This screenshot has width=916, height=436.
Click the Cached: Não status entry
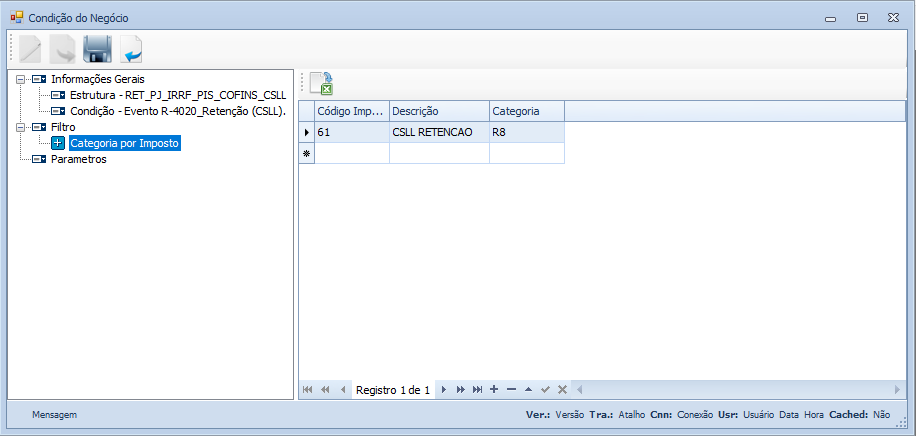pos(860,415)
